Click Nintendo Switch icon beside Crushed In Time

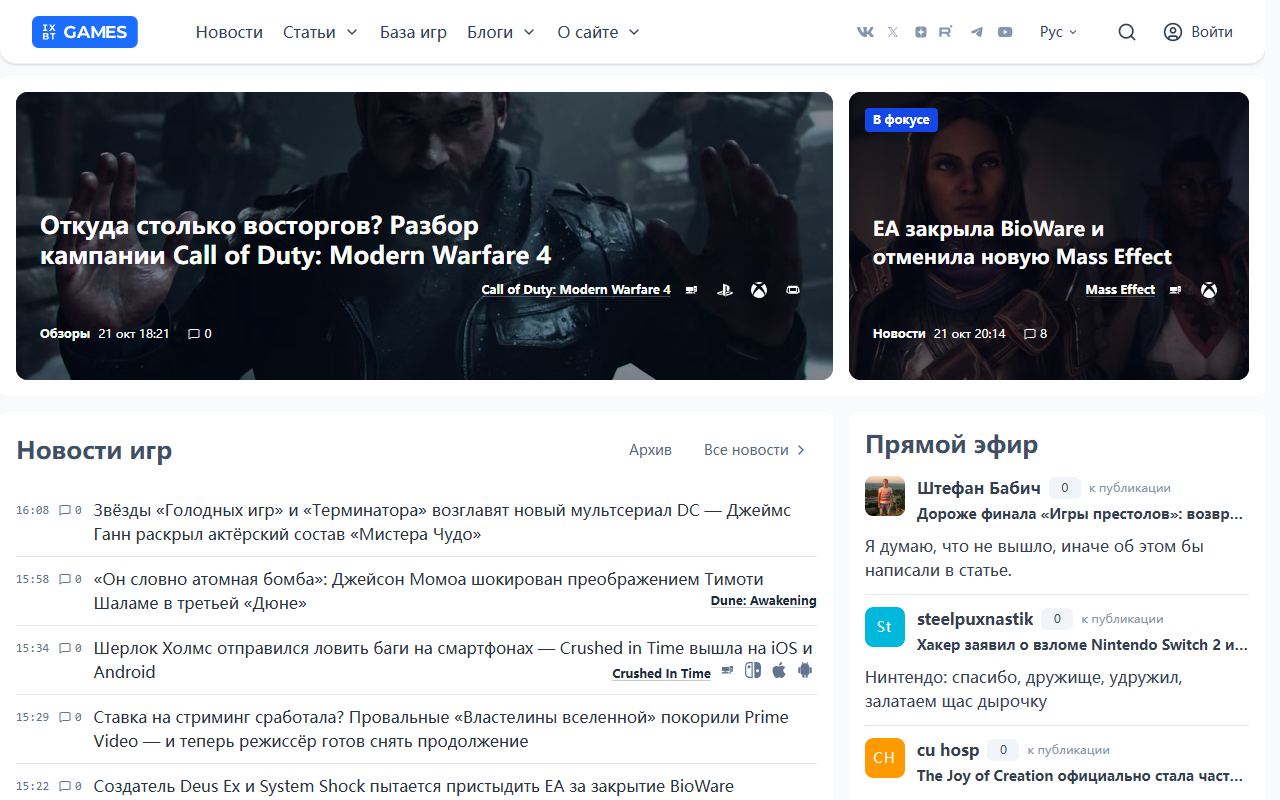click(x=752, y=670)
